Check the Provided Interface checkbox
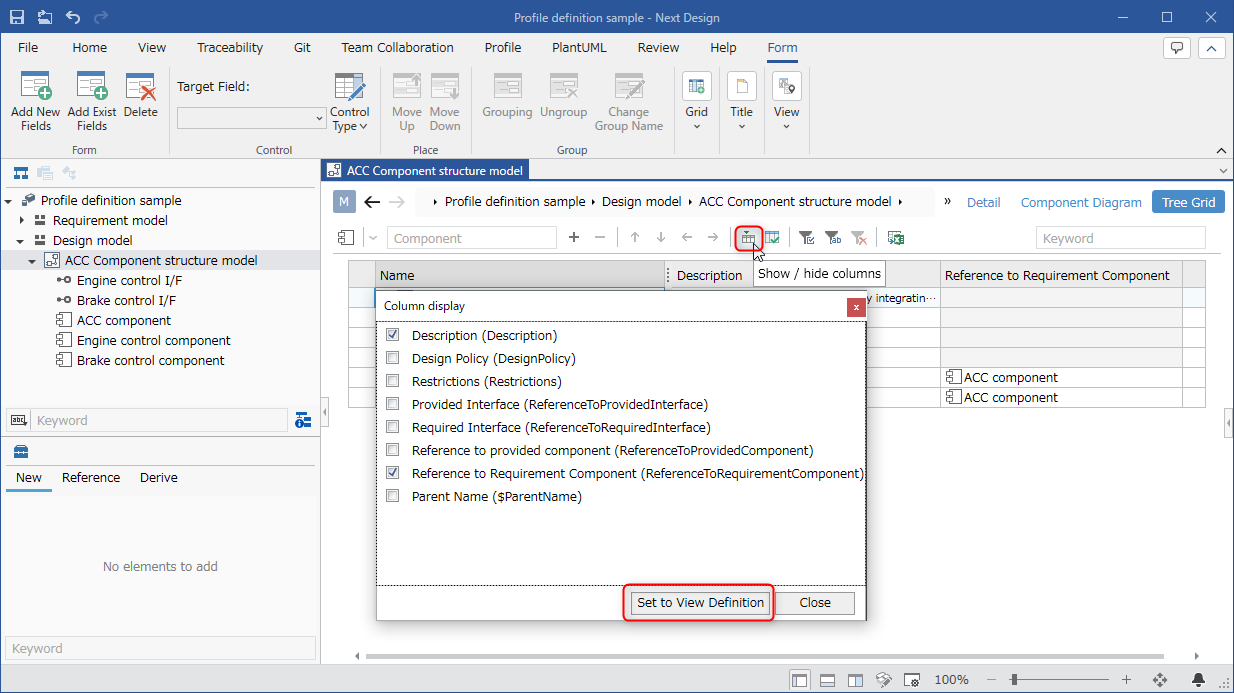Viewport: 1234px width, 693px height. pyautogui.click(x=393, y=404)
